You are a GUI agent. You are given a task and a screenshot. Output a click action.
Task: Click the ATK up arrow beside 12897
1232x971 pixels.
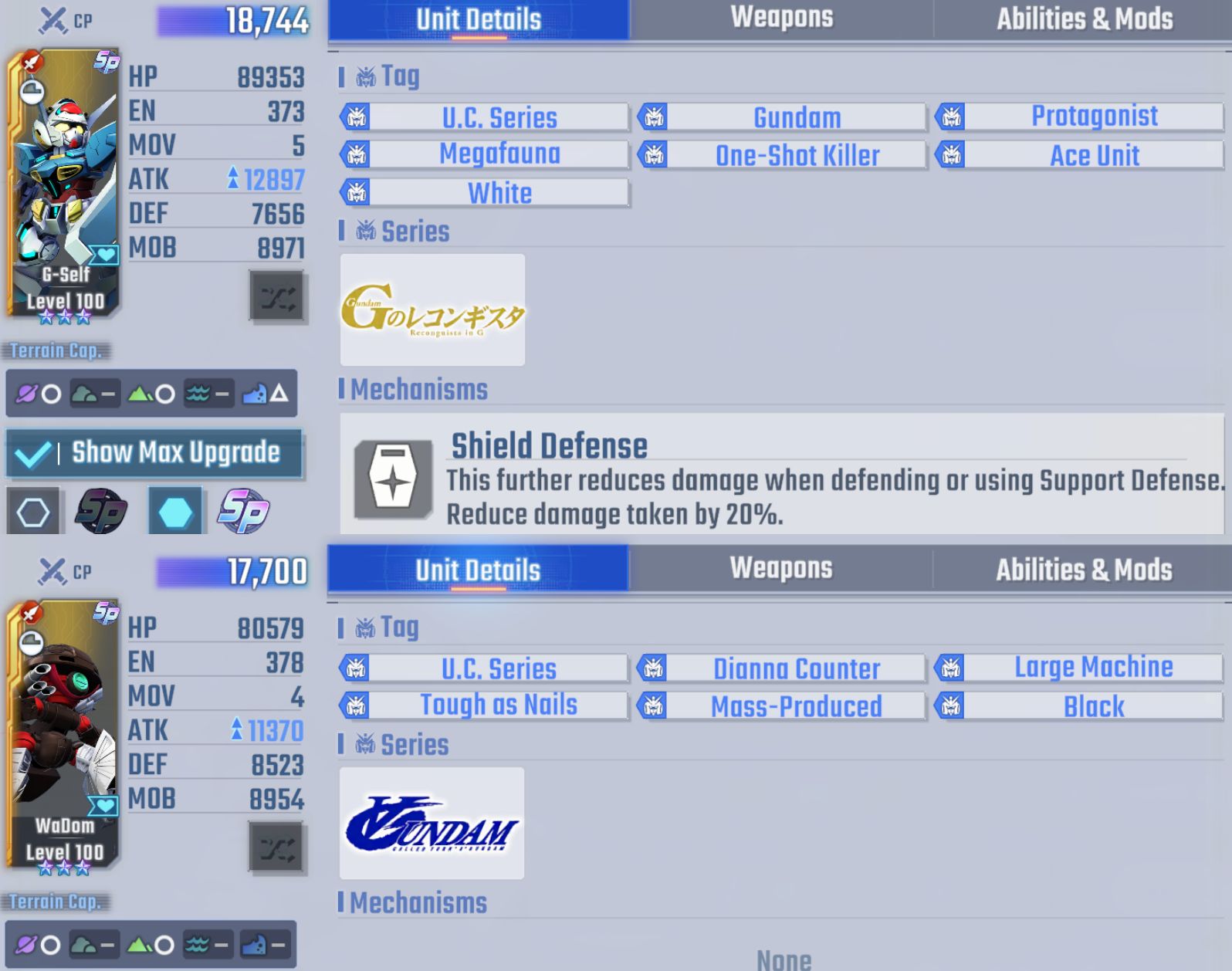click(x=233, y=179)
